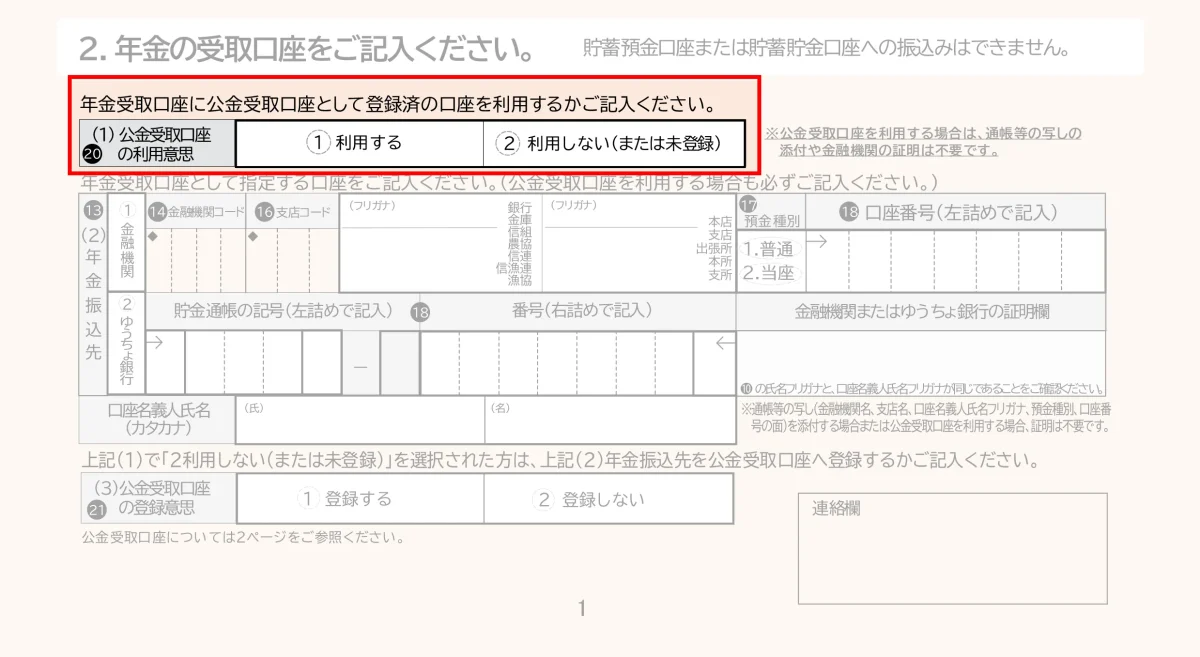The image size is (1200, 657).
Task: Select 2.当座 deposit type
Action: 768,273
